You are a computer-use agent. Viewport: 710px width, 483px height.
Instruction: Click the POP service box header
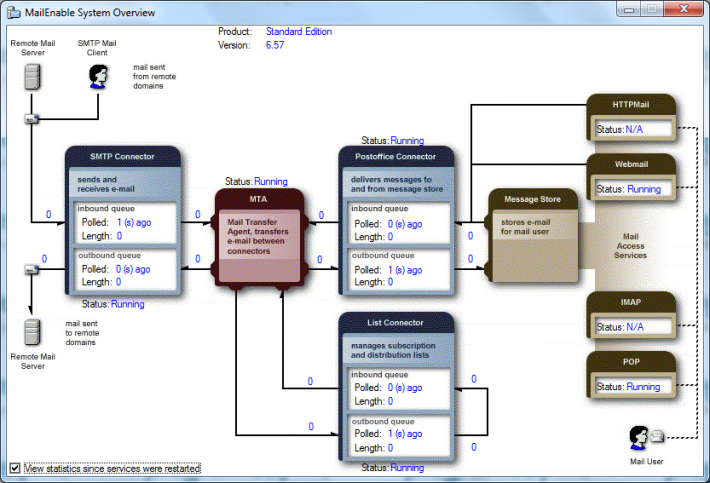coord(631,362)
